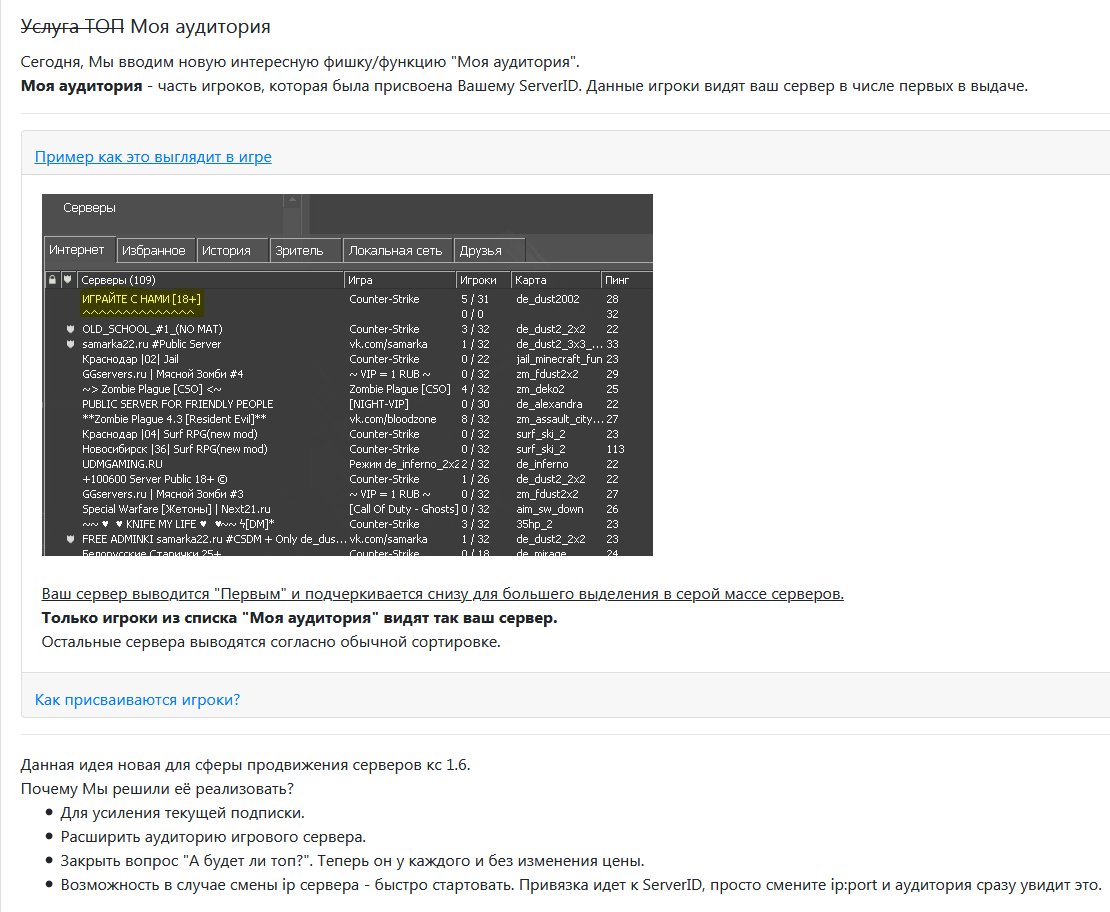This screenshot has height=912, width=1110.
Task: Sort by the Игроки column header
Action: 483,280
